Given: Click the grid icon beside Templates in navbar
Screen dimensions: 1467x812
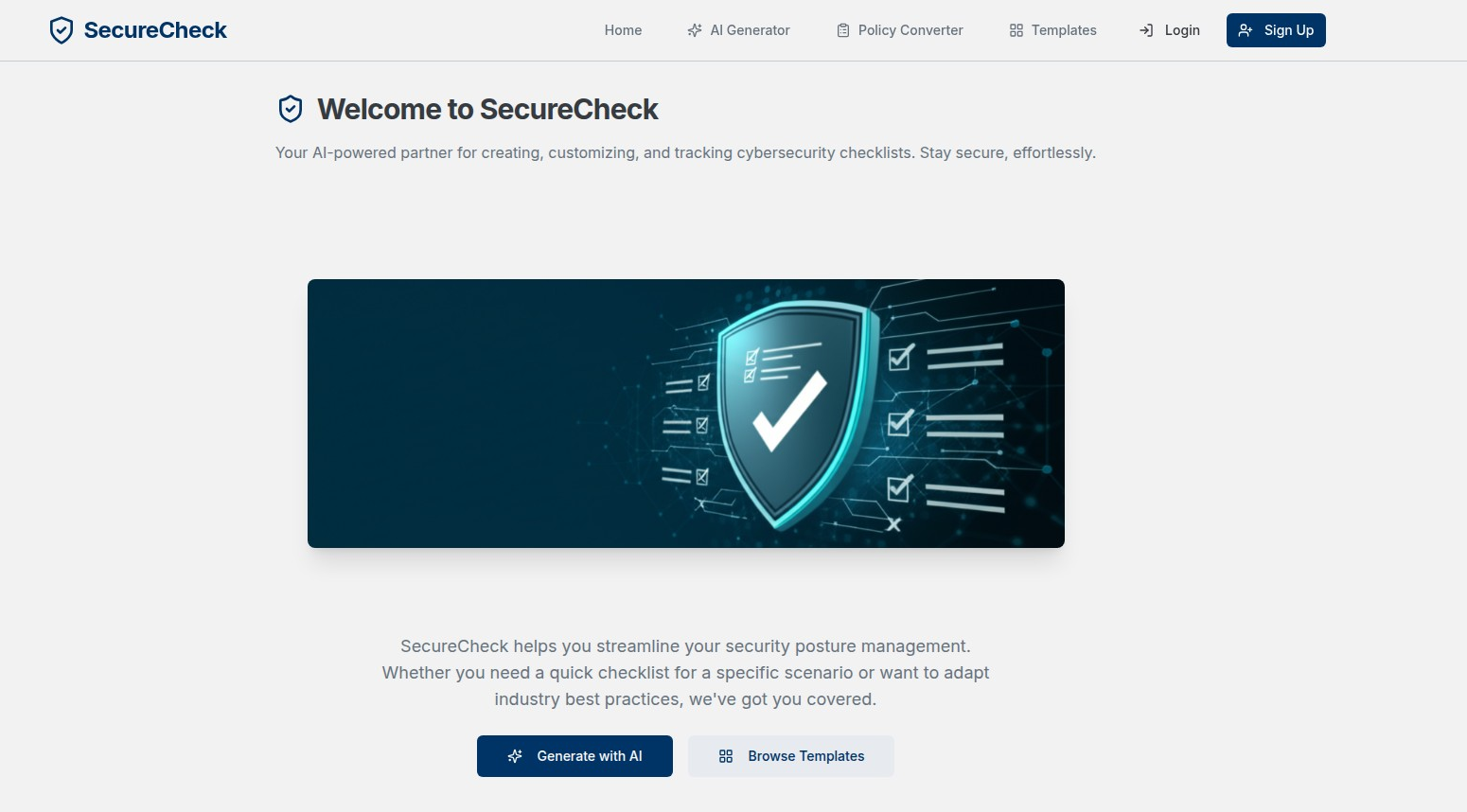Looking at the screenshot, I should point(1016,30).
